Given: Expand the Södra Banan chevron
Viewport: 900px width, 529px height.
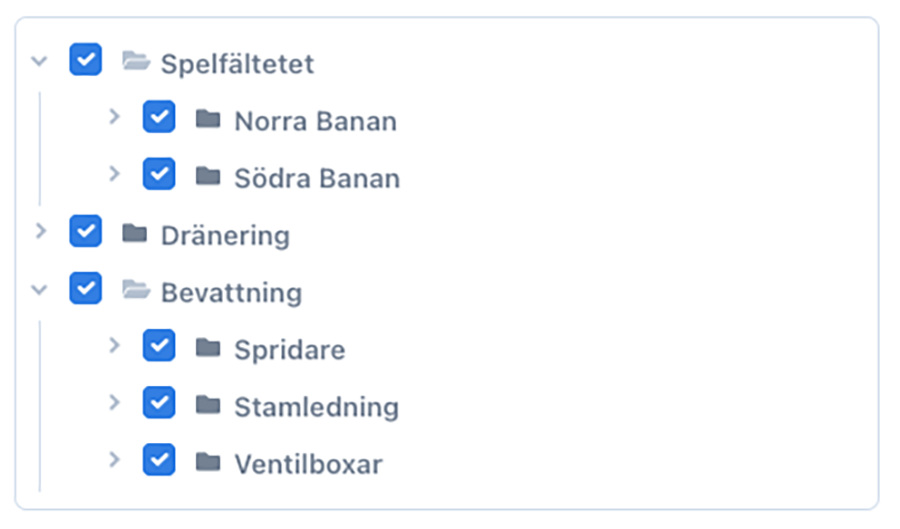Looking at the screenshot, I should tap(114, 174).
